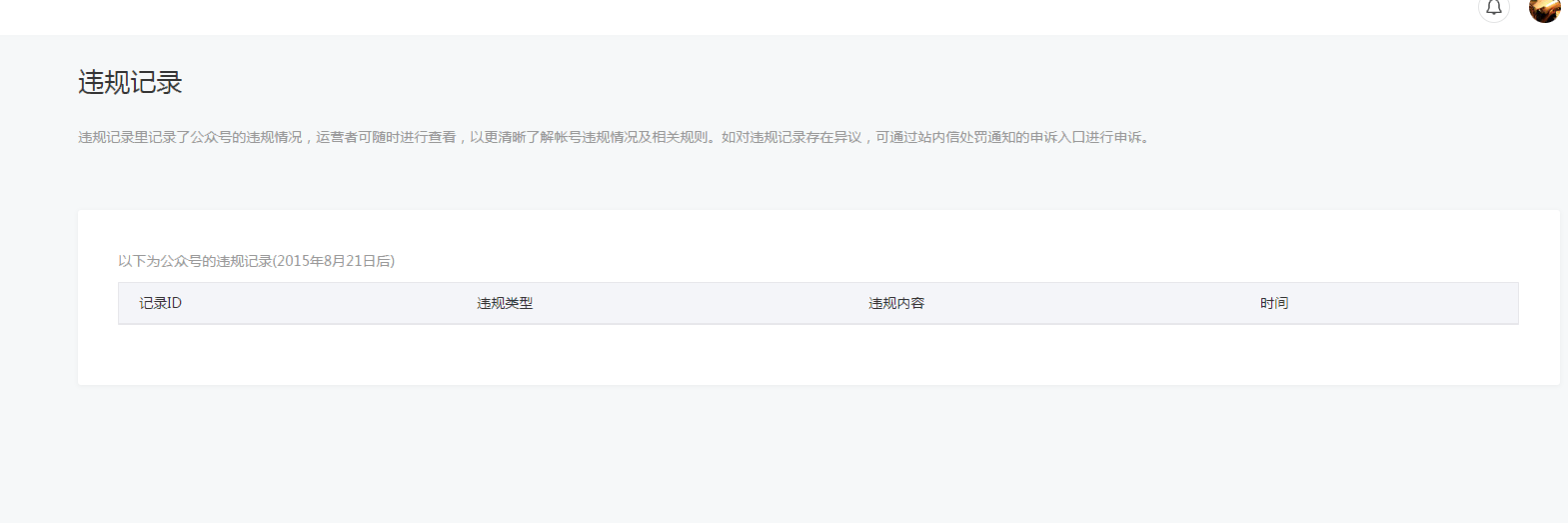Image resolution: width=1568 pixels, height=523 pixels.
Task: Click the phrase 以更清晰了解帐号违规情况
Action: [x=553, y=137]
